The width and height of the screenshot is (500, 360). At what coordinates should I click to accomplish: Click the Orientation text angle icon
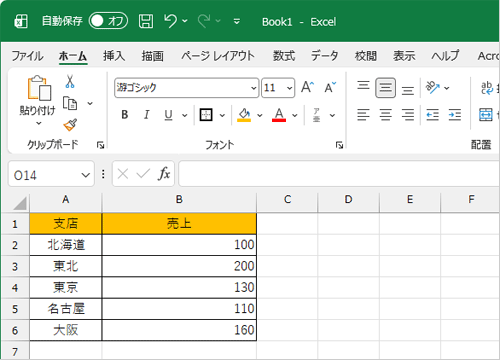pos(433,88)
